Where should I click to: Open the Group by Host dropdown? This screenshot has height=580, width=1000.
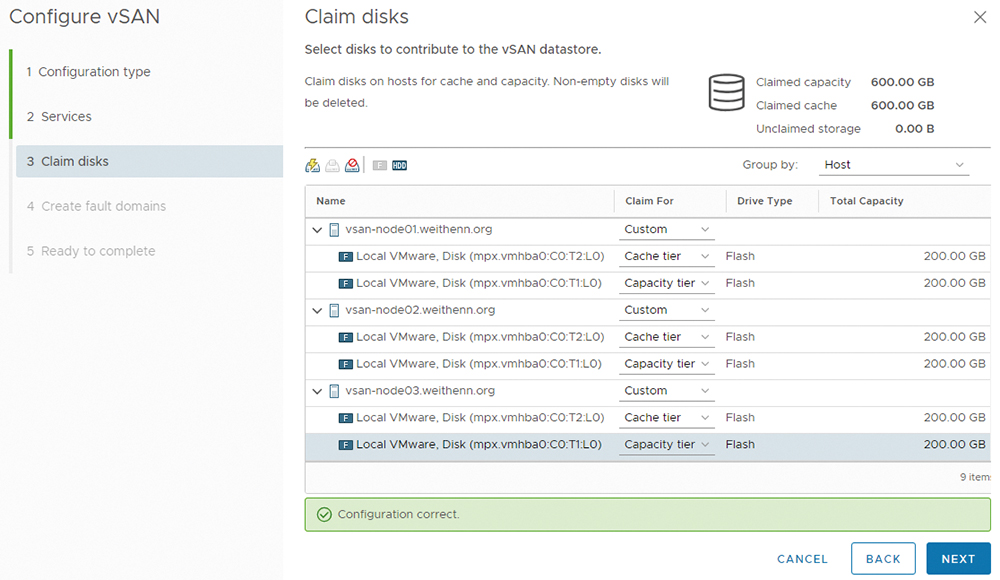coord(893,165)
